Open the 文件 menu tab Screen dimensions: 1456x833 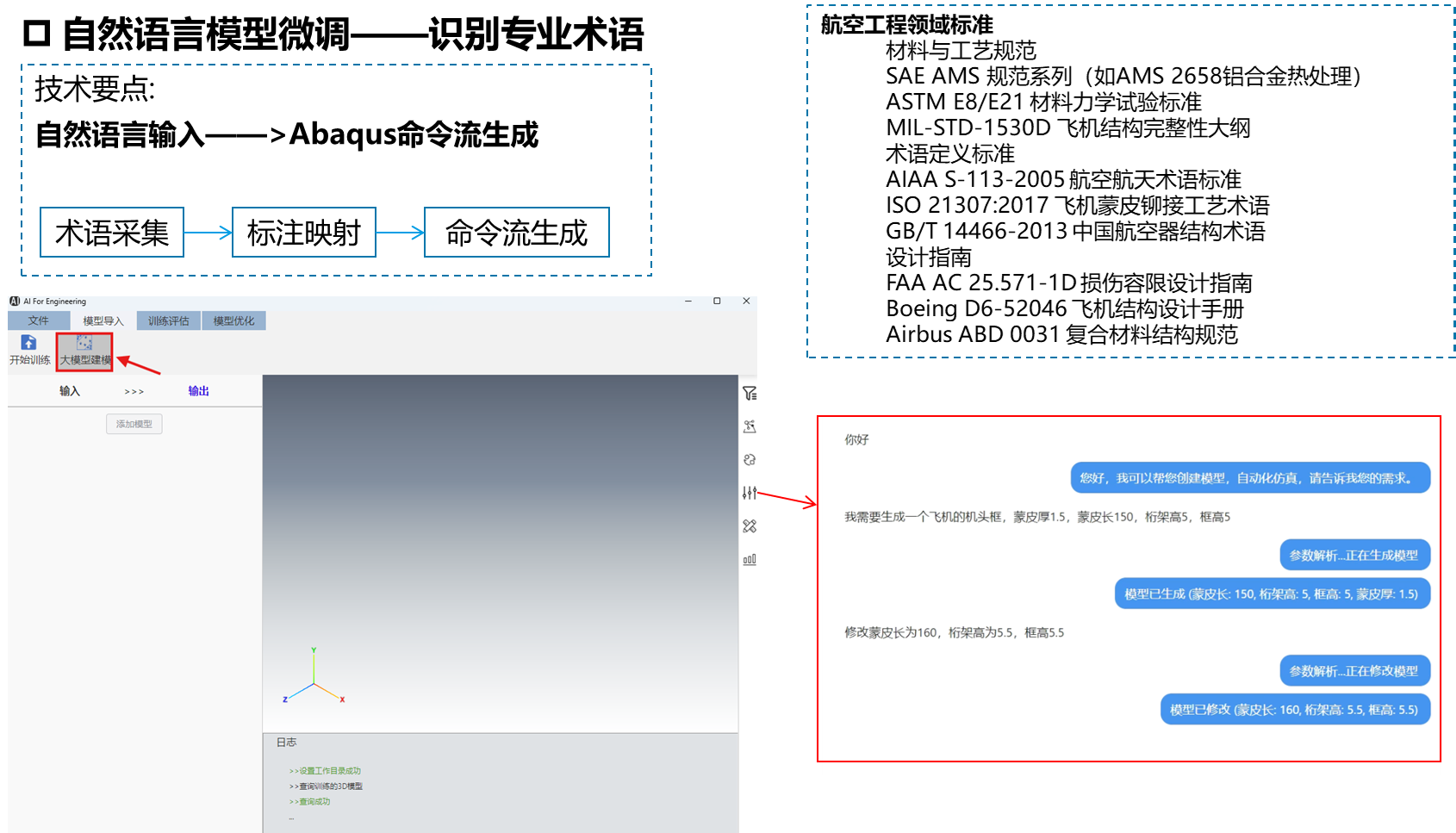[x=39, y=320]
